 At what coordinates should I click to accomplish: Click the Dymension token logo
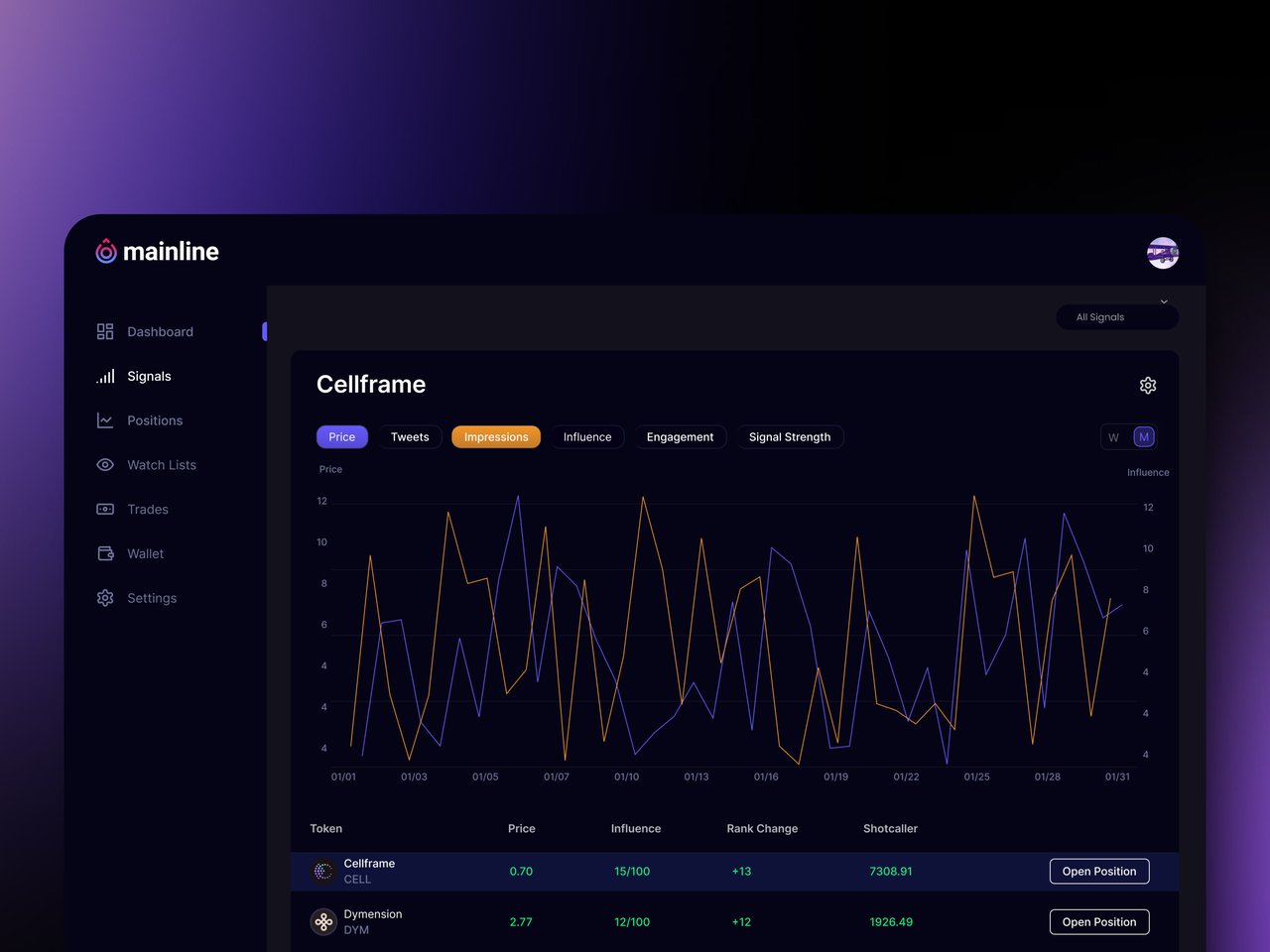[x=323, y=922]
